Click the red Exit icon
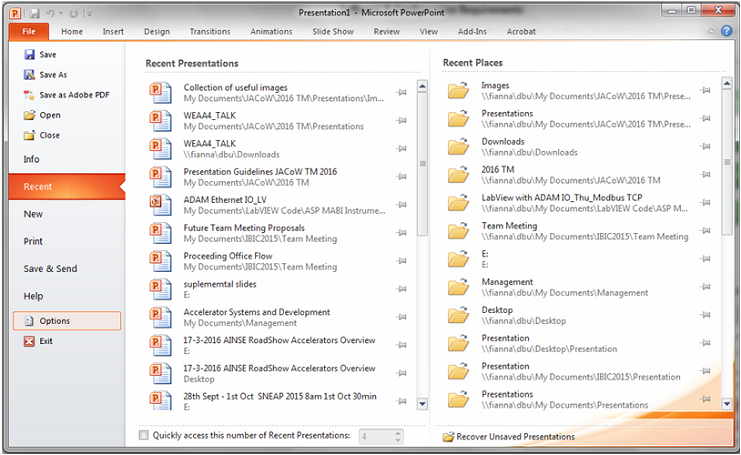The image size is (741, 455). click(29, 341)
